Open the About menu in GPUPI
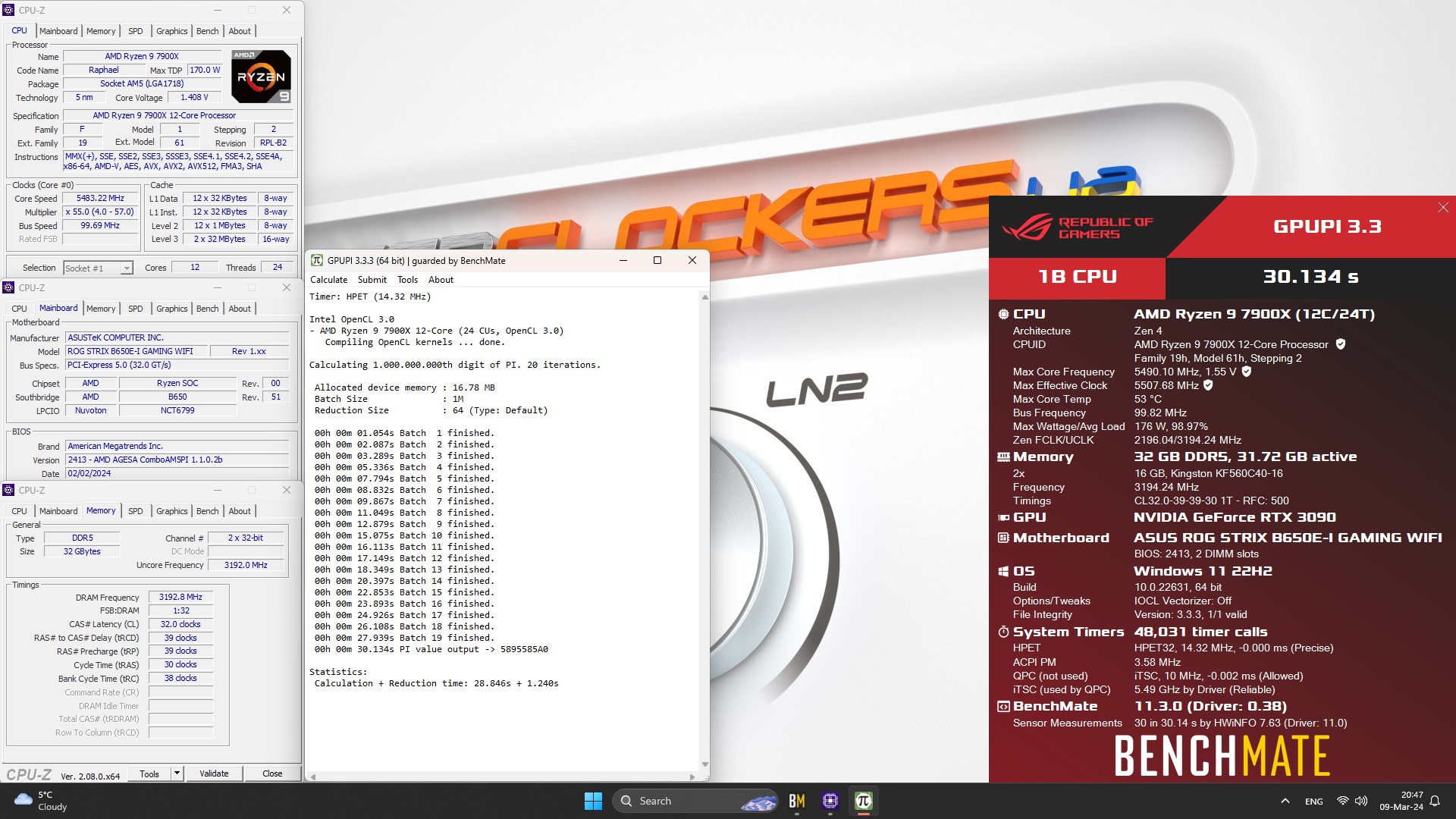Viewport: 1456px width, 819px height. coord(441,280)
